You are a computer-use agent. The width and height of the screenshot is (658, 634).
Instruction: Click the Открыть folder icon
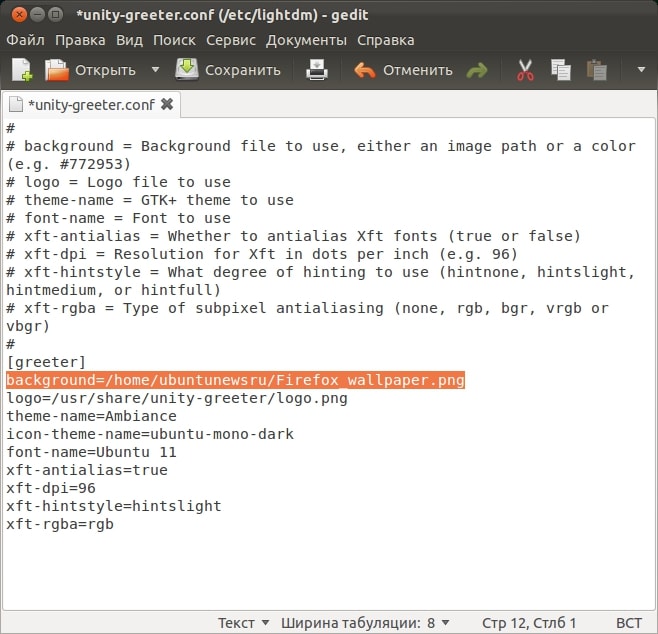click(x=57, y=70)
